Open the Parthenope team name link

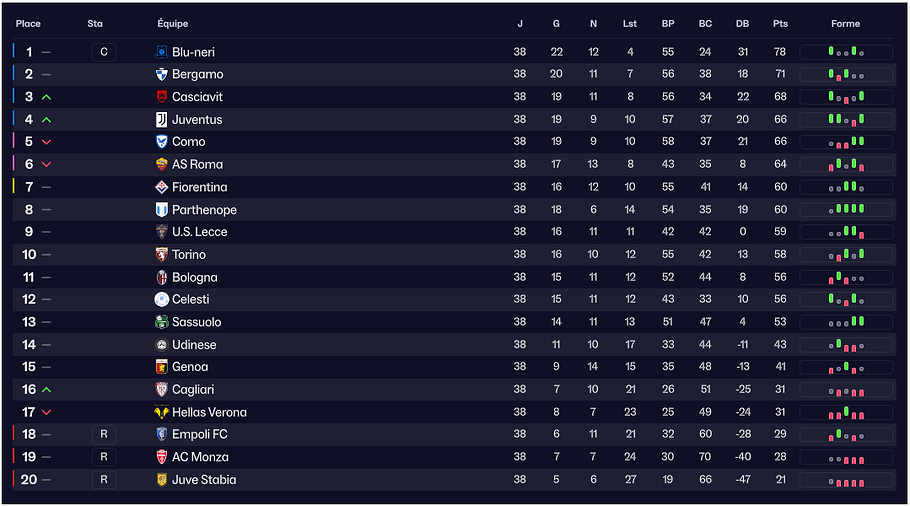click(x=204, y=210)
